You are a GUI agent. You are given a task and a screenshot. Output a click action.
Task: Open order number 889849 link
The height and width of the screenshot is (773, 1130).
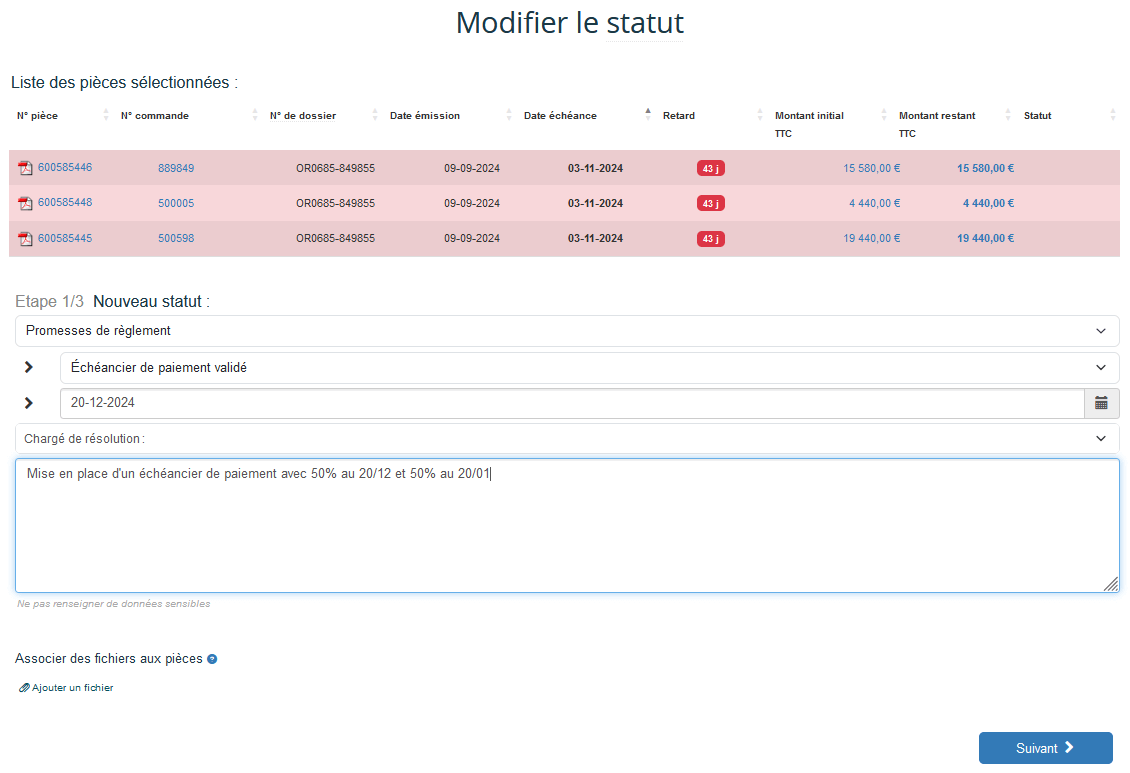pos(176,168)
